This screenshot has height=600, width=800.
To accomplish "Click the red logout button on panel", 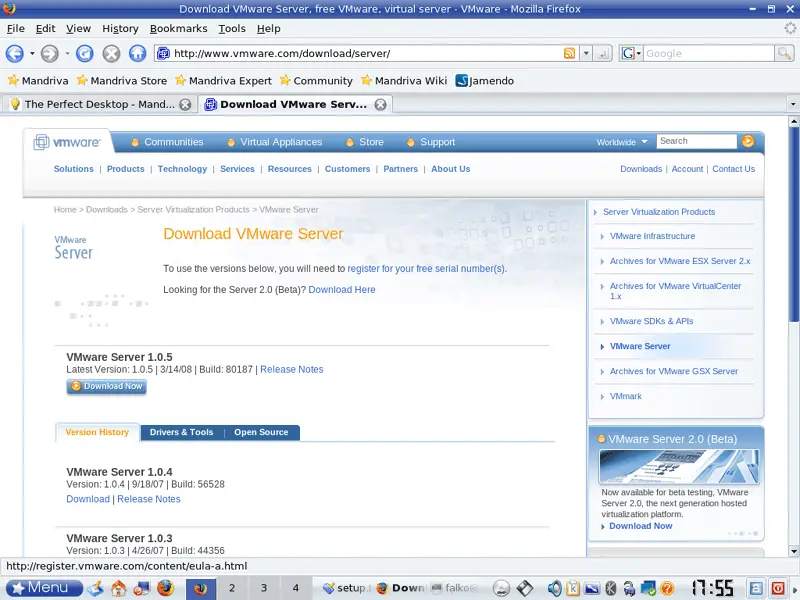I will (x=778, y=588).
